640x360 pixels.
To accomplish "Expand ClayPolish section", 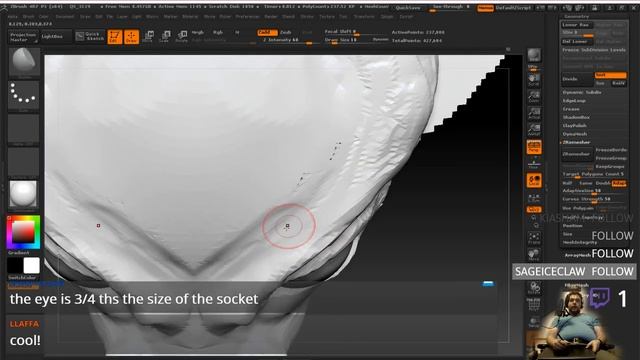I will point(575,125).
